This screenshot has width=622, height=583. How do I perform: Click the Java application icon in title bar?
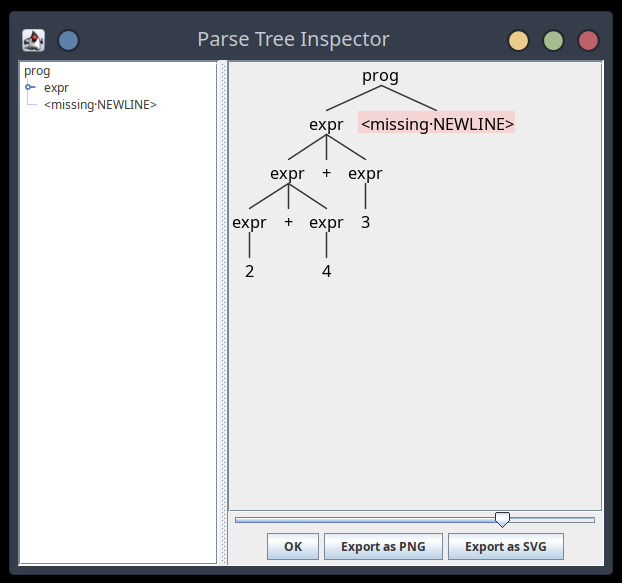[34, 40]
